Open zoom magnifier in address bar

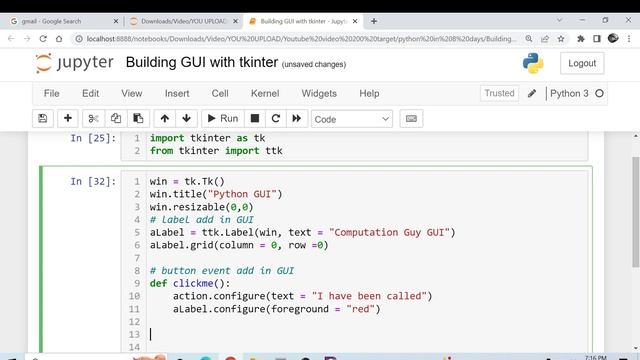(529, 39)
